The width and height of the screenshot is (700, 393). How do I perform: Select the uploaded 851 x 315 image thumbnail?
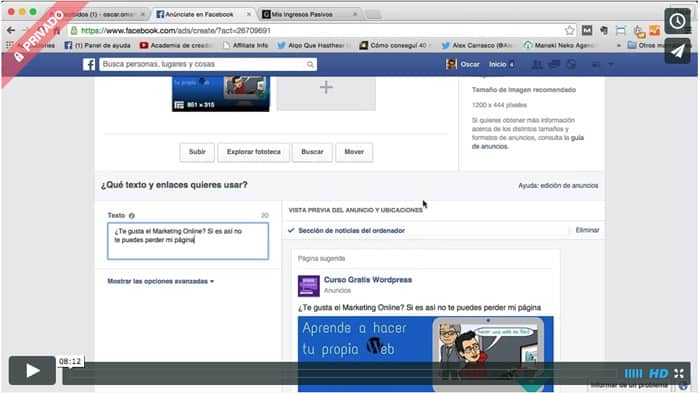[221, 93]
